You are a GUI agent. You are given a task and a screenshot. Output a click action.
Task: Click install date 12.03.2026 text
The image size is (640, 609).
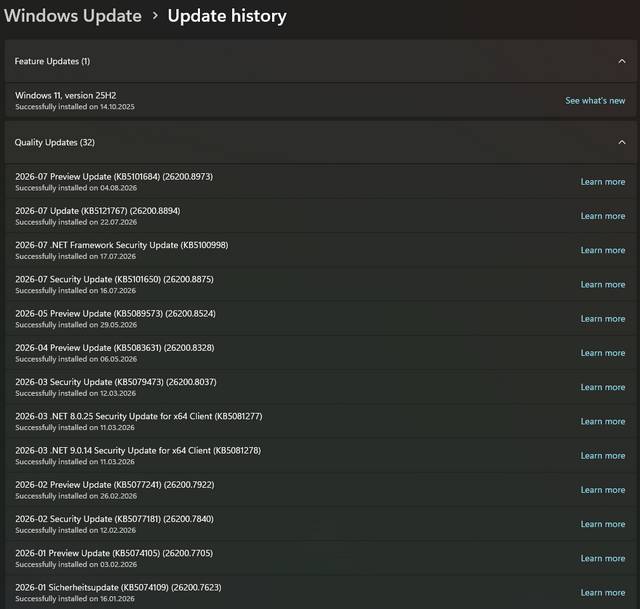click(x=118, y=394)
